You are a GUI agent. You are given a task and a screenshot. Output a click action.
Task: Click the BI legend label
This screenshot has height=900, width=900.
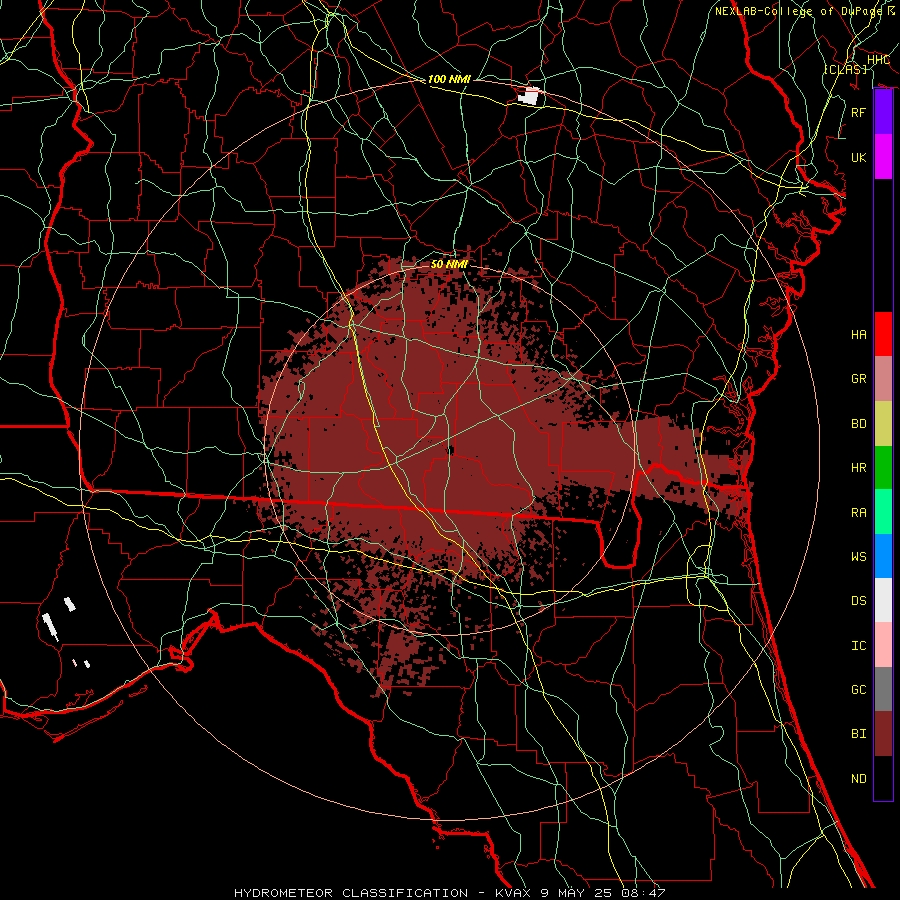(x=858, y=734)
